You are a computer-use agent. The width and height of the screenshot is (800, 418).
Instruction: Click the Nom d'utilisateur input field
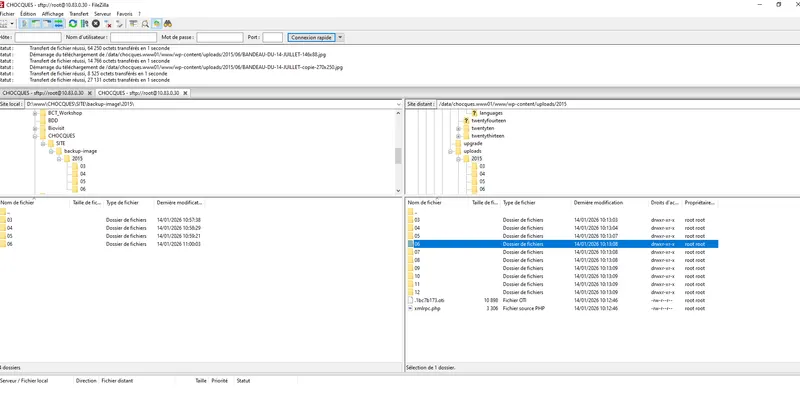(134, 37)
